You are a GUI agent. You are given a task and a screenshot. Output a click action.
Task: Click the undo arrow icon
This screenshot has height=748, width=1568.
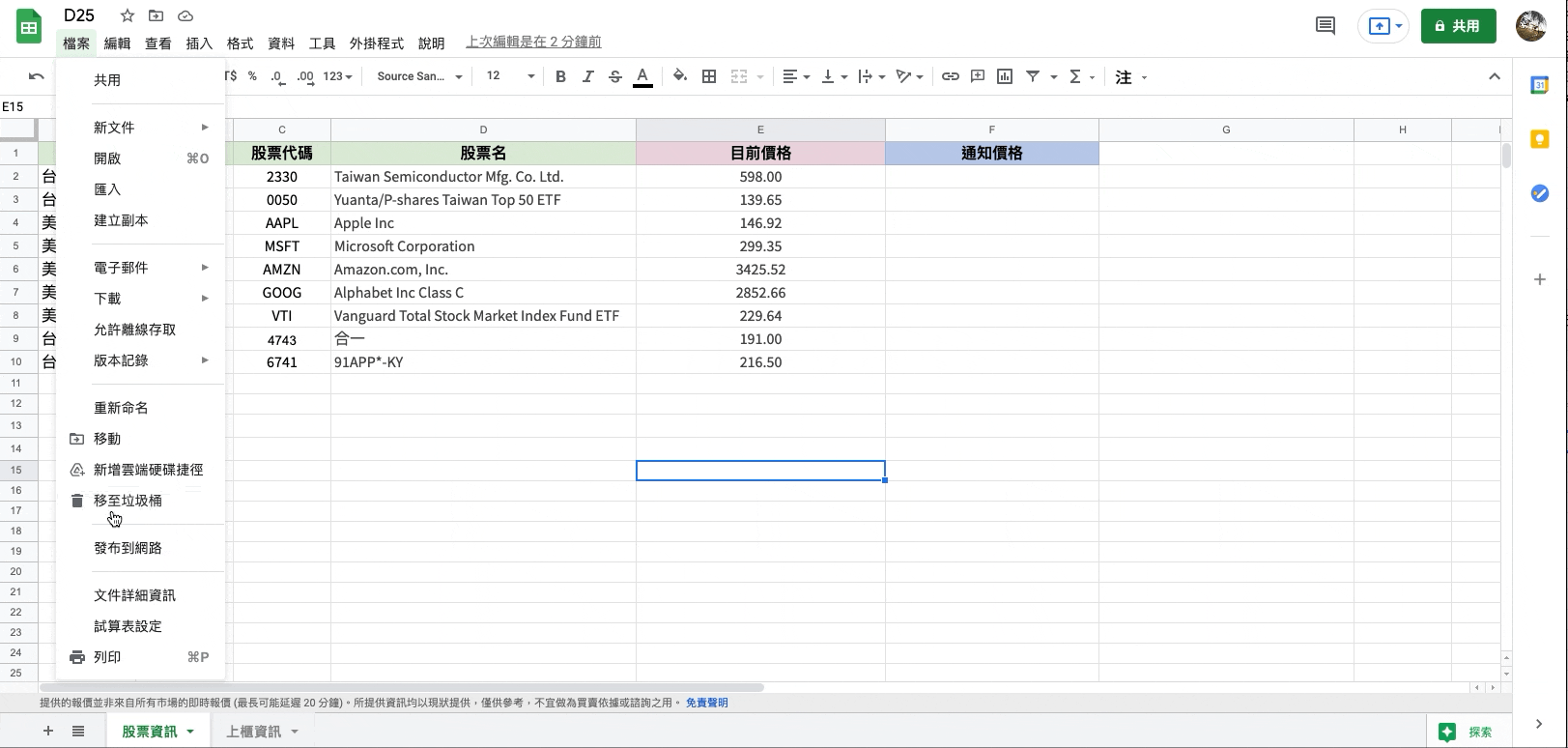tap(37, 76)
